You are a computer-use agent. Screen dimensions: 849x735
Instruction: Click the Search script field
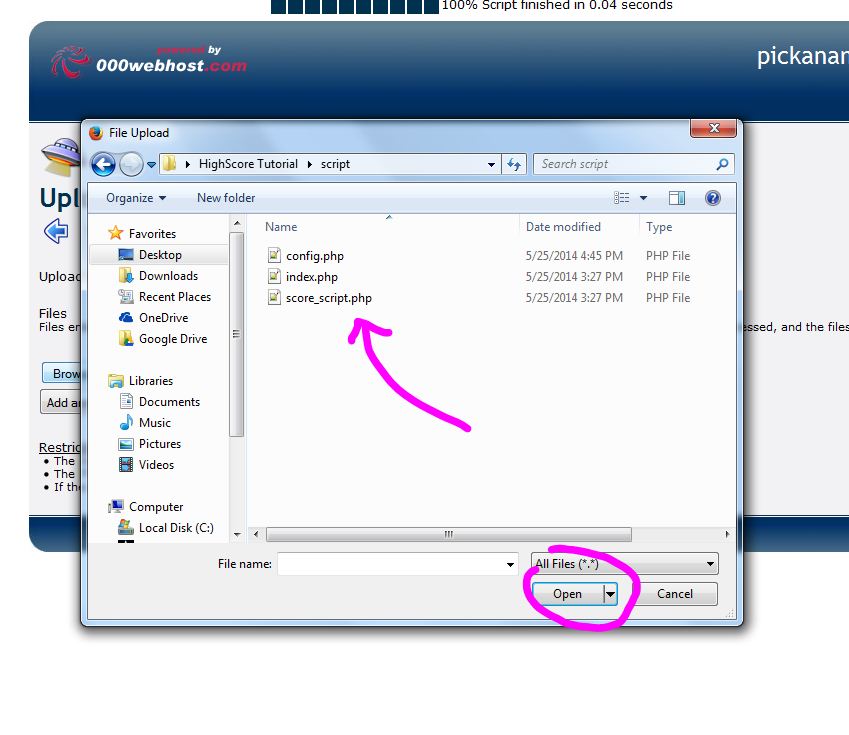(625, 164)
